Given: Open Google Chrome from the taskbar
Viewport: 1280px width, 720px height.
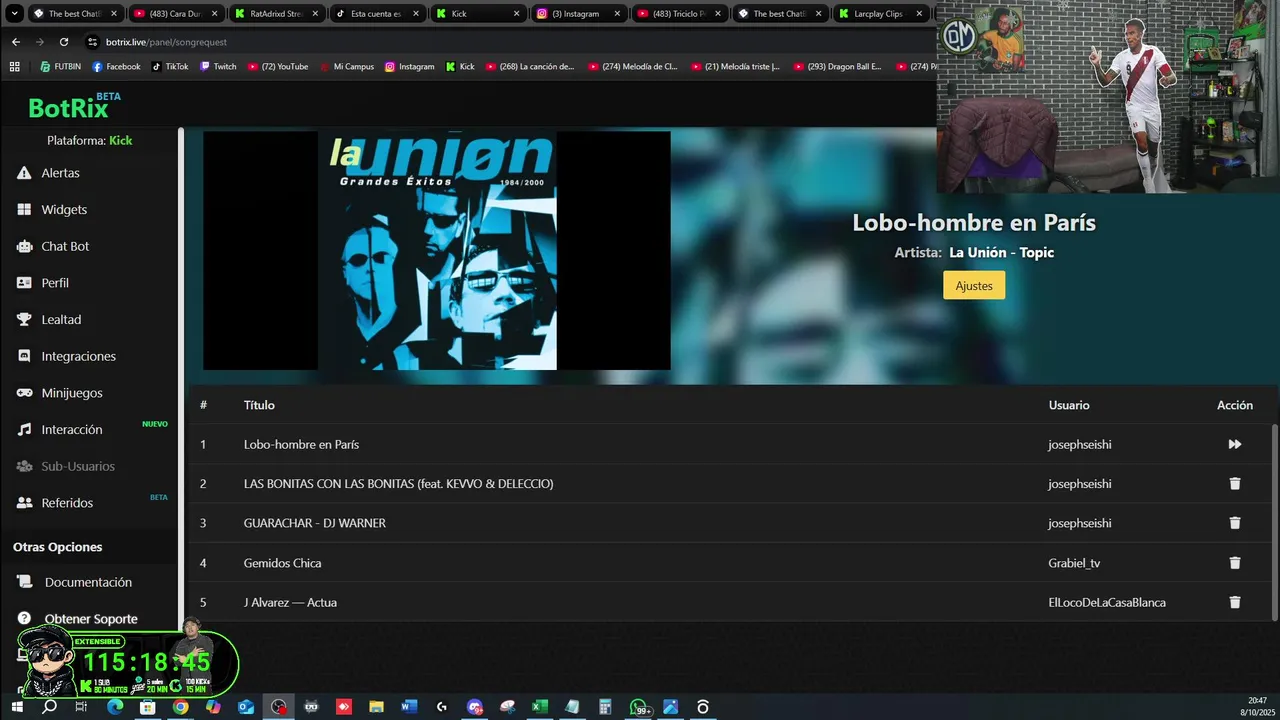Looking at the screenshot, I should point(180,707).
